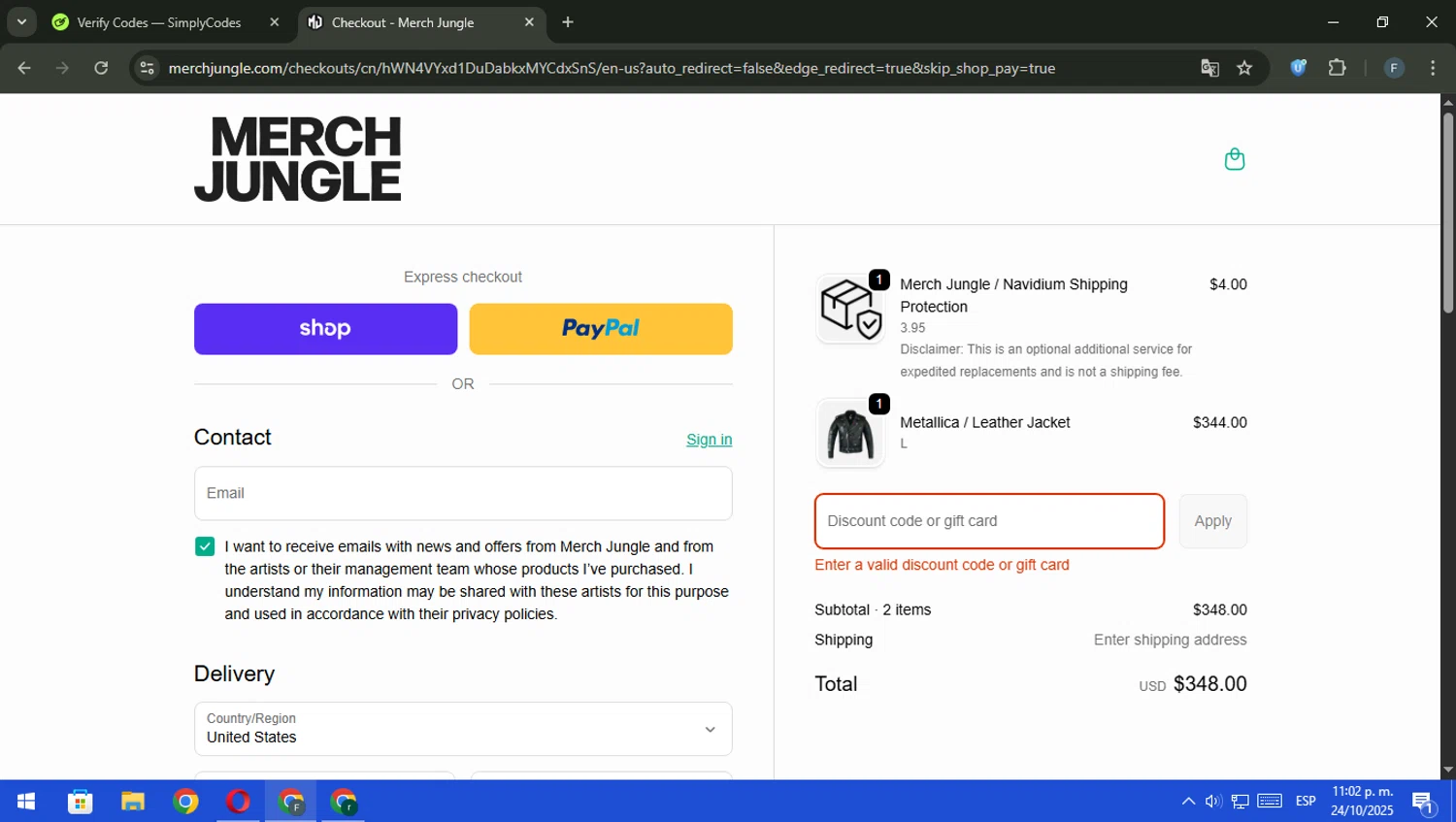Screen dimensions: 1456x822
Task: Pay with PayPal express checkout
Action: [601, 329]
